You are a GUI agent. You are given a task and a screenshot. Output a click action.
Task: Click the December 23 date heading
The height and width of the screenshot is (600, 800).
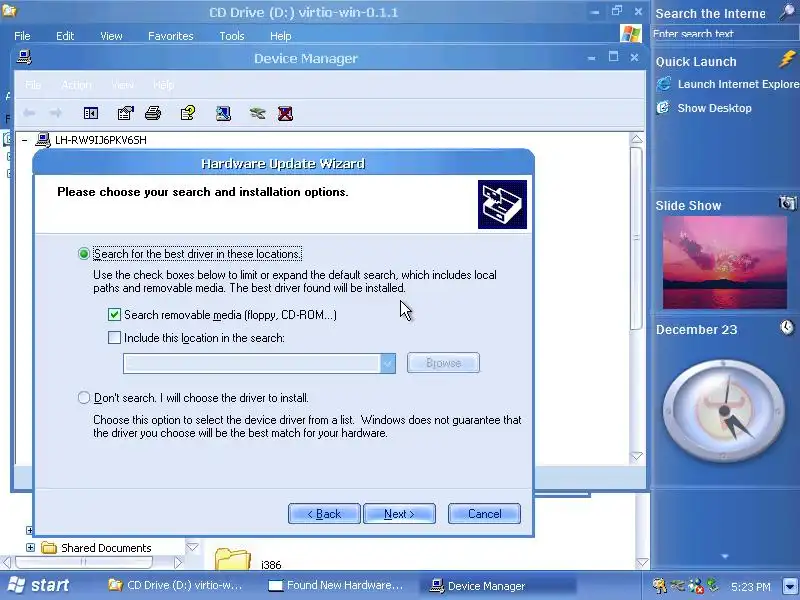(696, 329)
